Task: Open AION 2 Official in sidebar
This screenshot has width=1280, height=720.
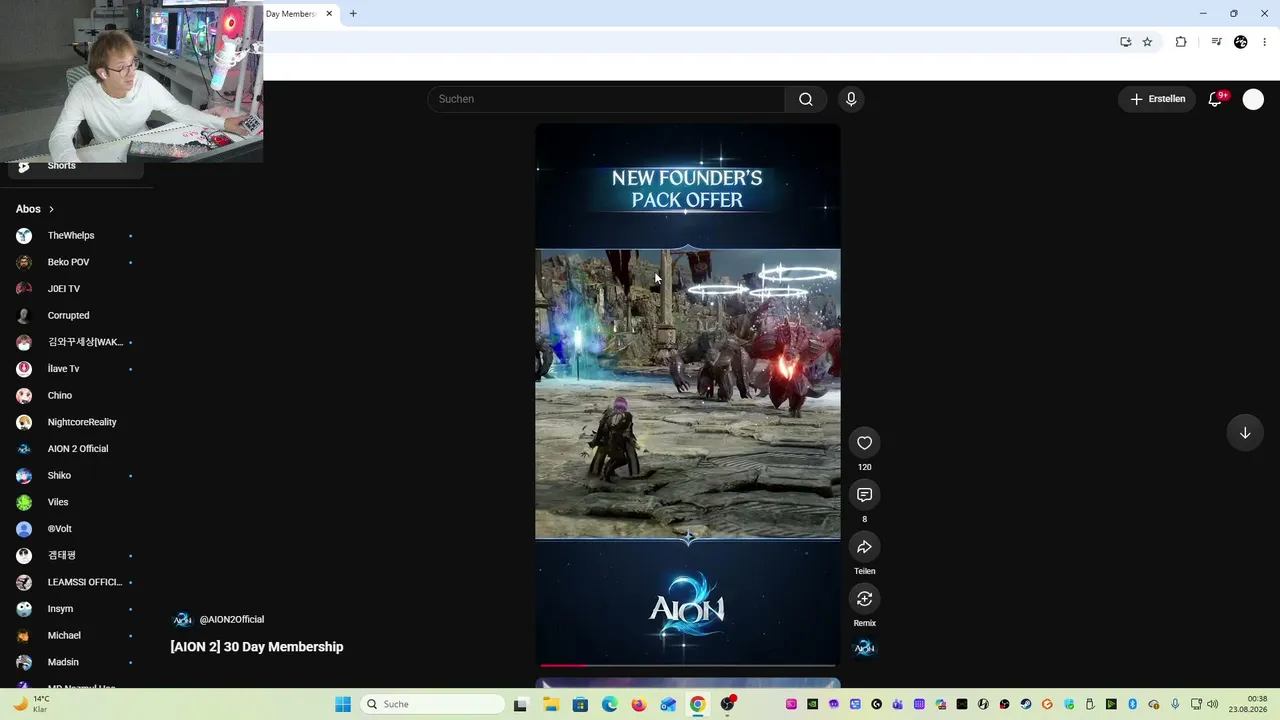Action: coord(76,449)
